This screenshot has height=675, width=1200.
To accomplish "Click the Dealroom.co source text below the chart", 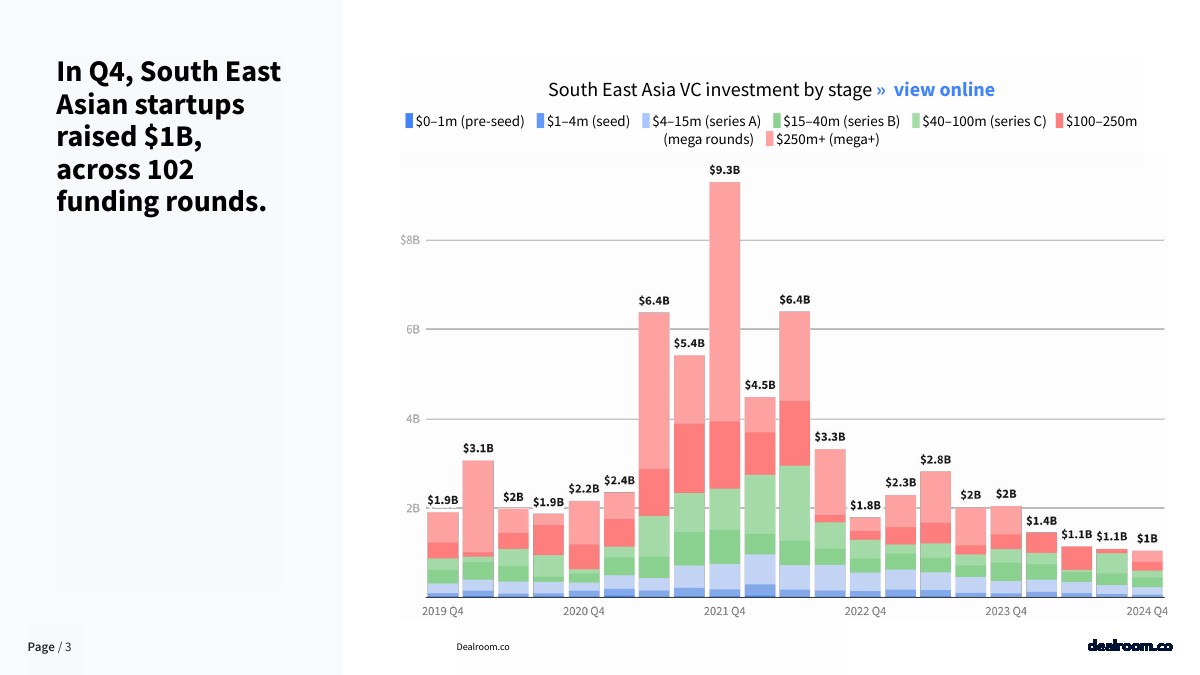I will (x=482, y=647).
